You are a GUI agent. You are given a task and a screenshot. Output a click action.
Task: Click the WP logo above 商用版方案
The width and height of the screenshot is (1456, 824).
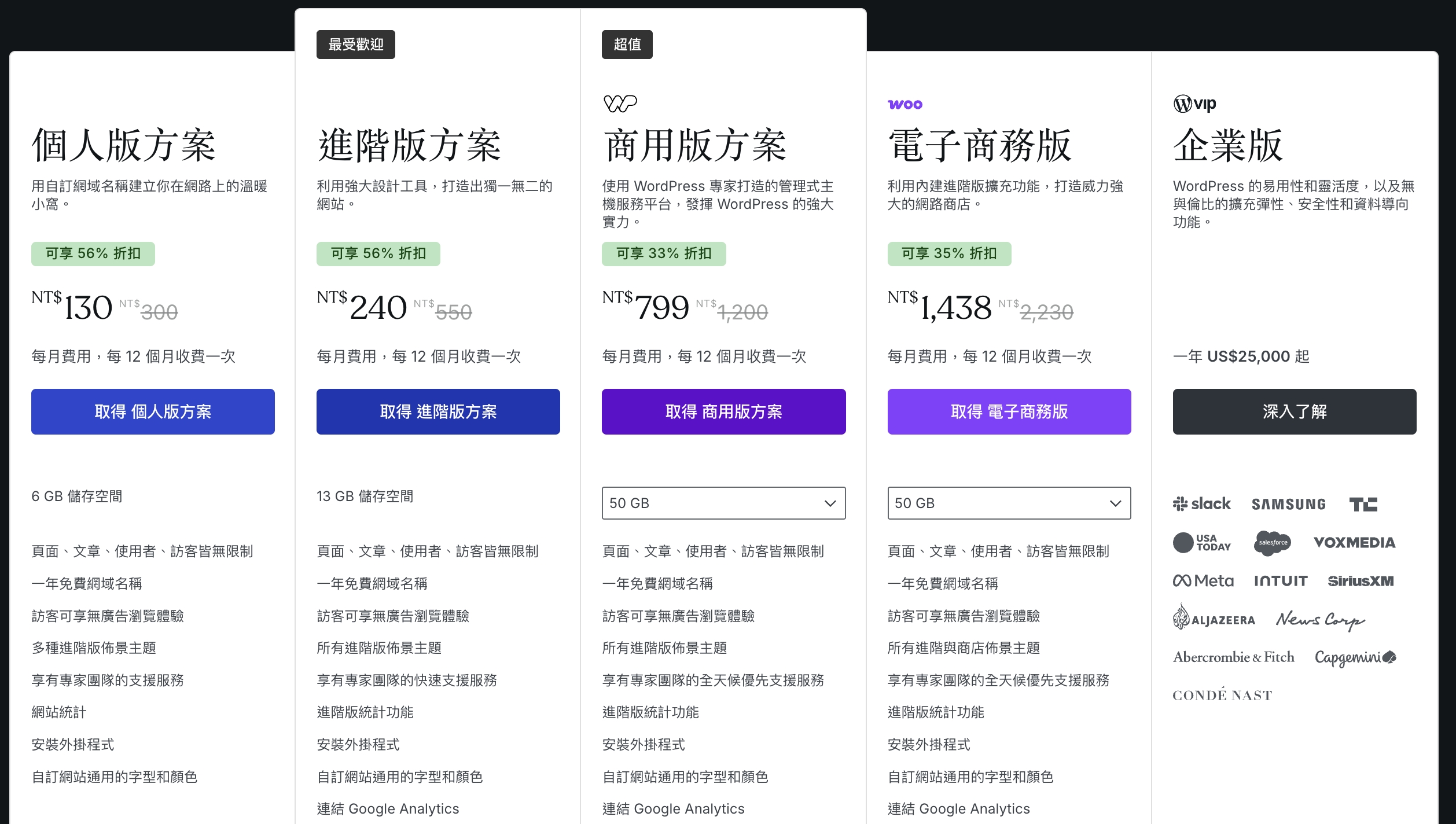[620, 104]
